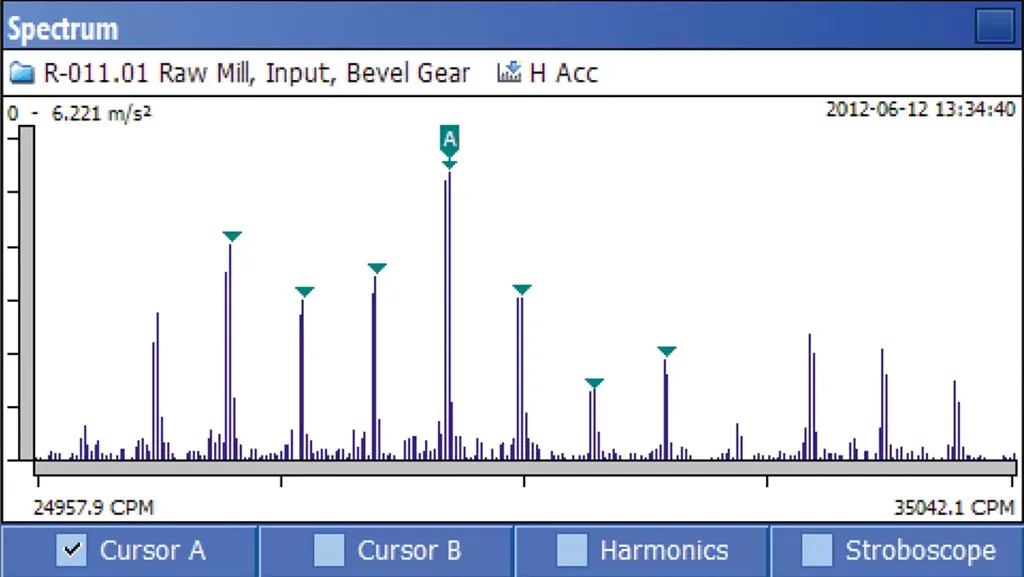Click the H Acc measurement type label
1024x577 pixels.
[563, 73]
